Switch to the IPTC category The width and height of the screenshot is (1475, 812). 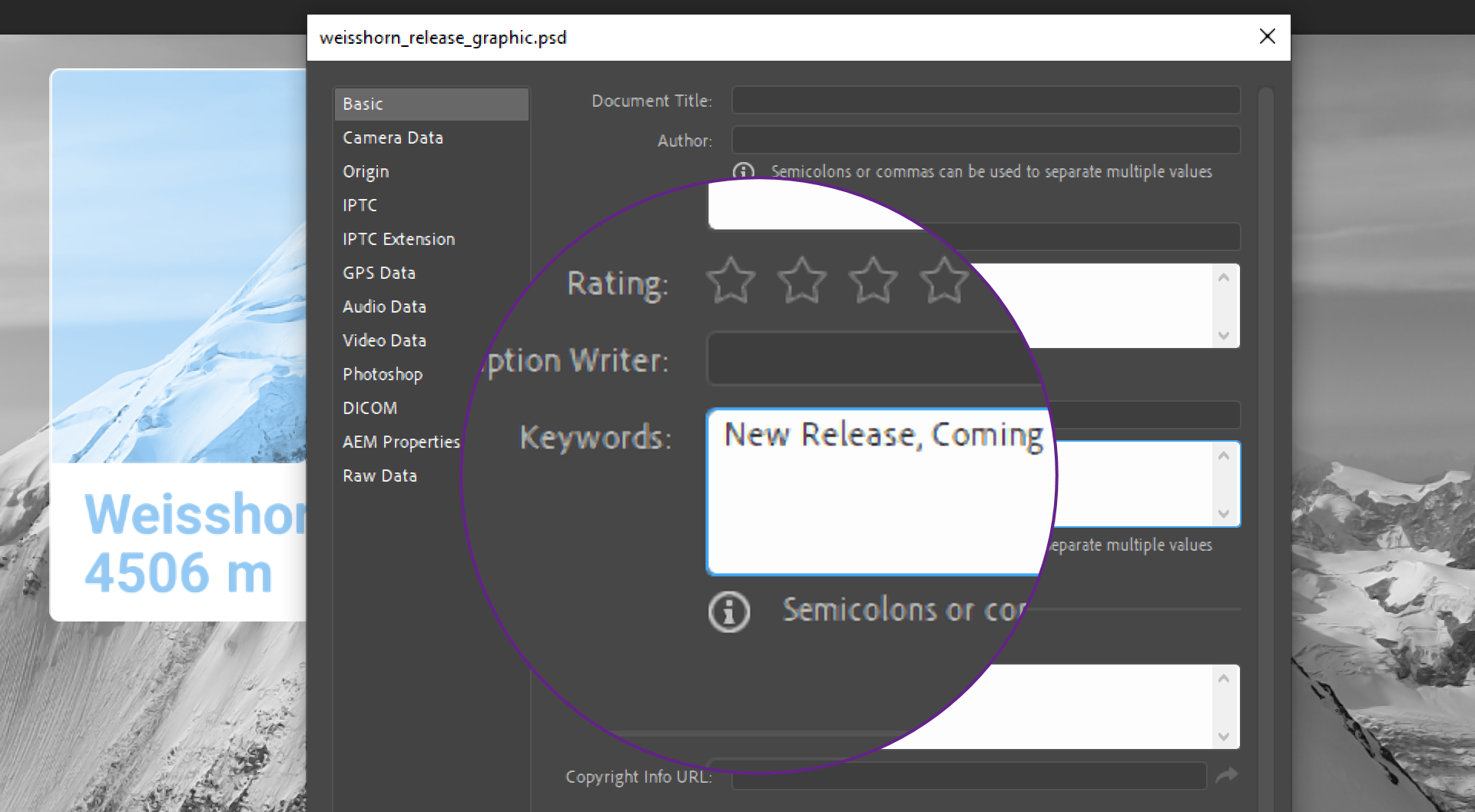tap(360, 205)
